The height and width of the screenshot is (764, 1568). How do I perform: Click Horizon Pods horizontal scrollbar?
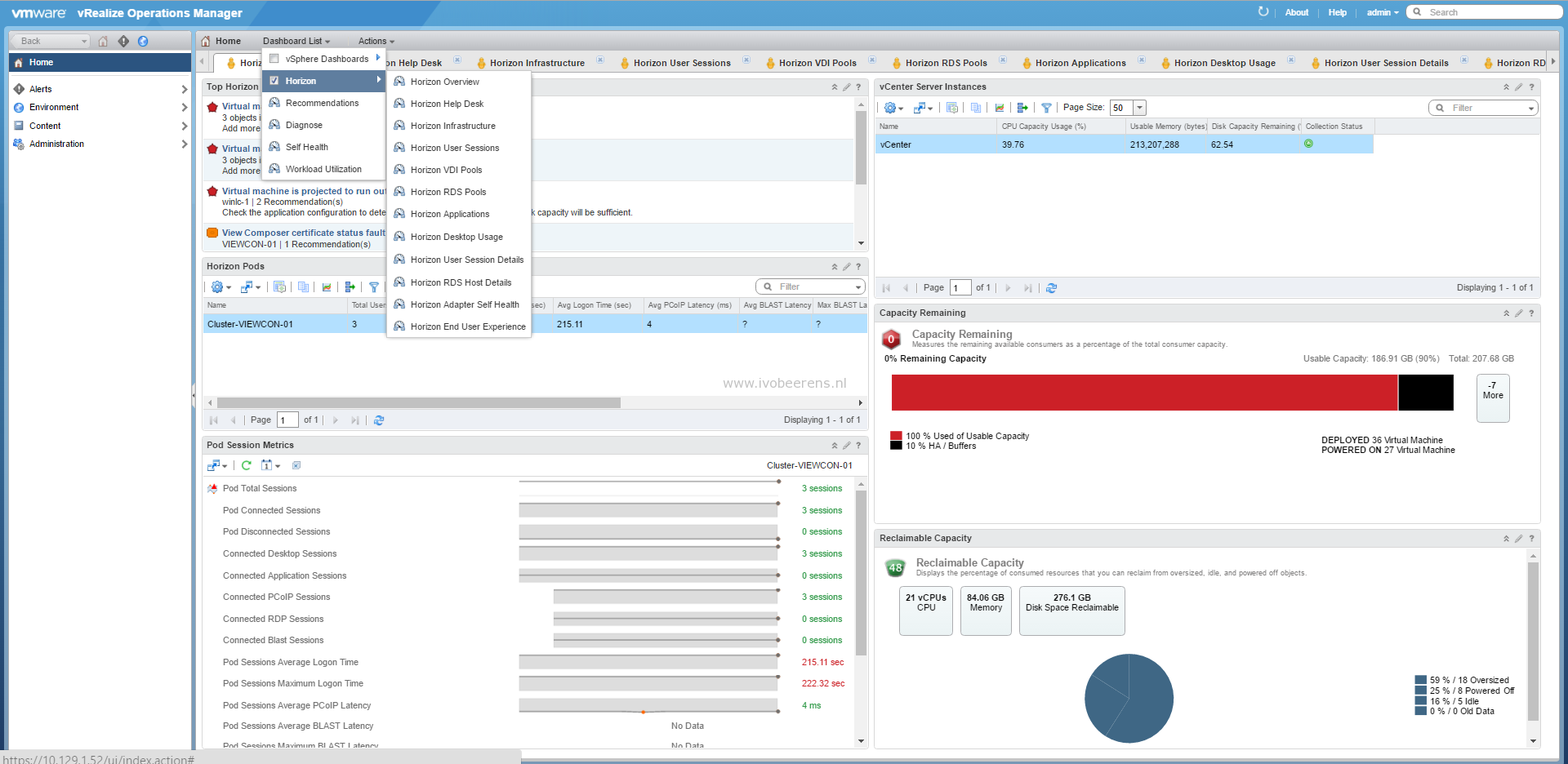(x=418, y=402)
